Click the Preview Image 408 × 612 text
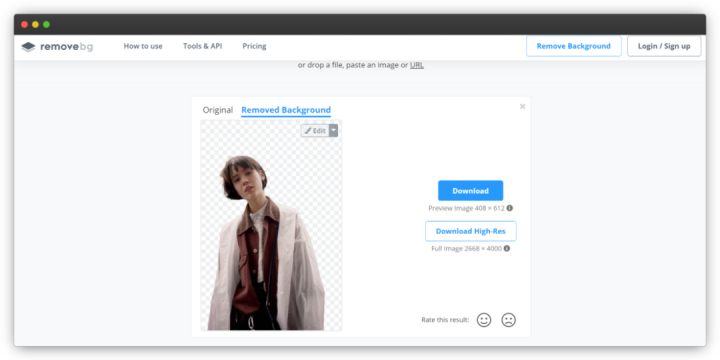The width and height of the screenshot is (720, 360). click(466, 208)
